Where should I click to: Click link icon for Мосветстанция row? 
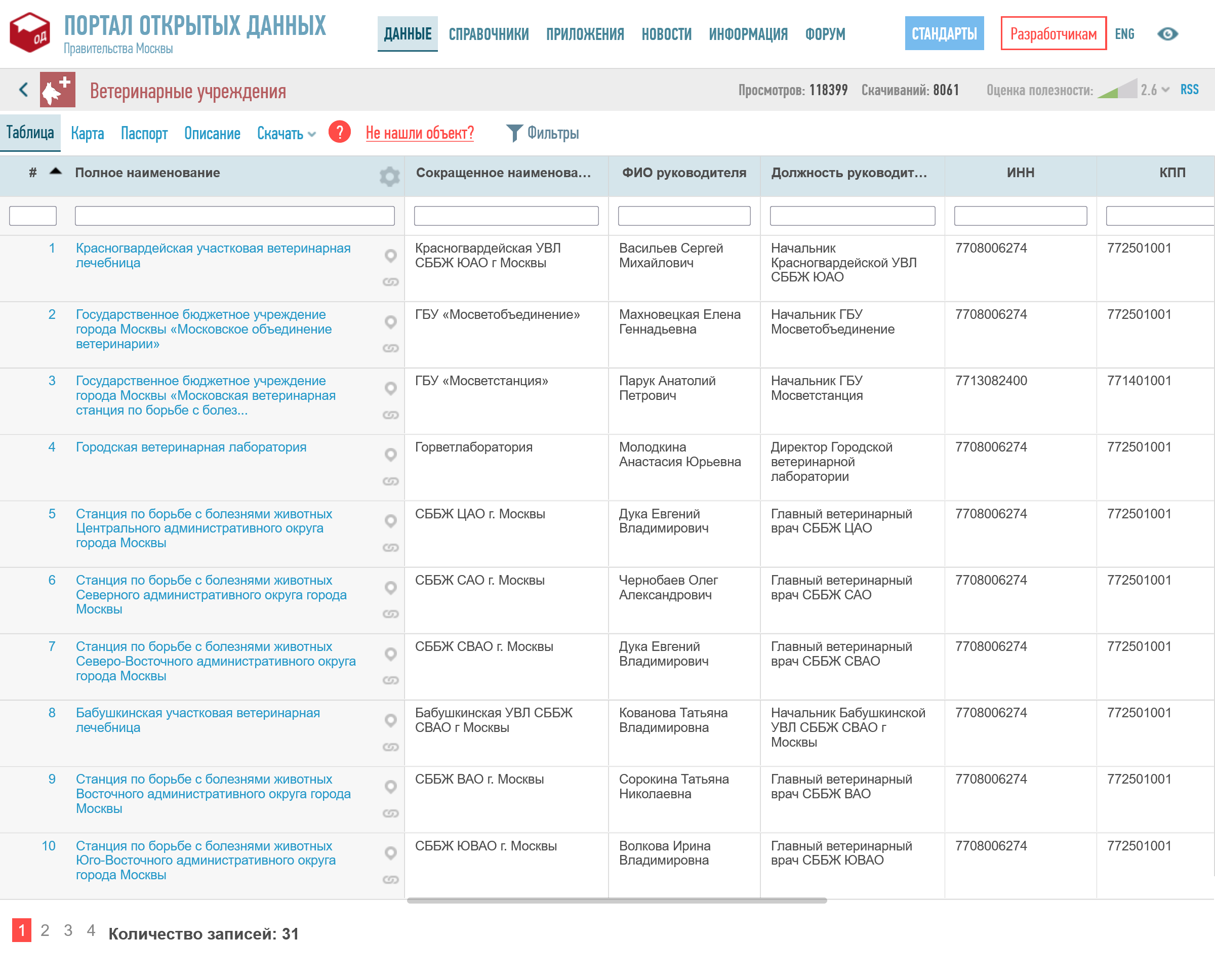coord(391,415)
